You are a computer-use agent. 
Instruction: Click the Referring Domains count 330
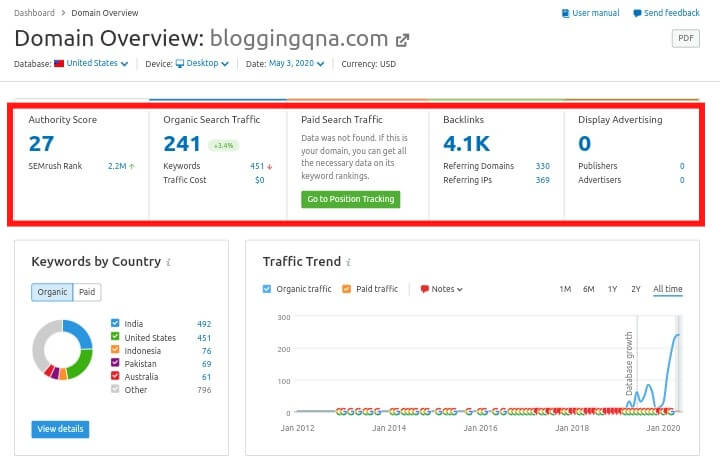click(x=542, y=166)
